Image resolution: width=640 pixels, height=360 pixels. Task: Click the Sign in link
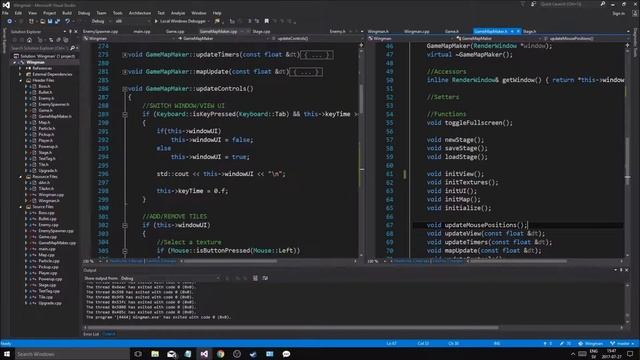pyautogui.click(x=618, y=13)
